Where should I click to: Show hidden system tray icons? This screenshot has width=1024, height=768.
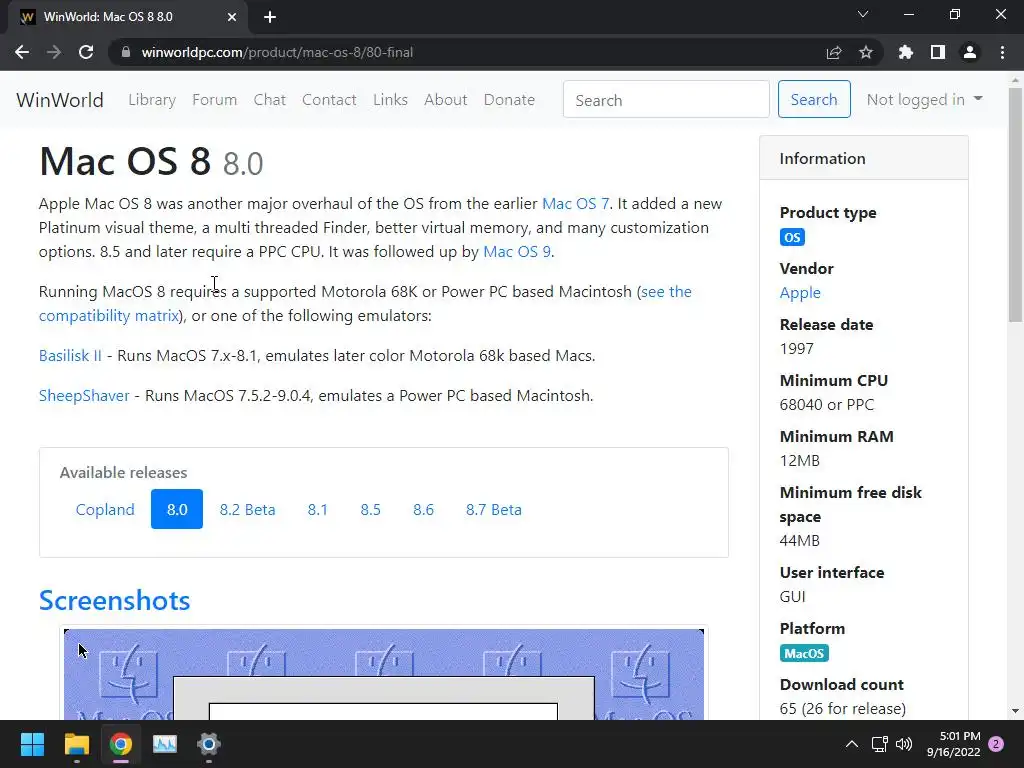coord(852,744)
